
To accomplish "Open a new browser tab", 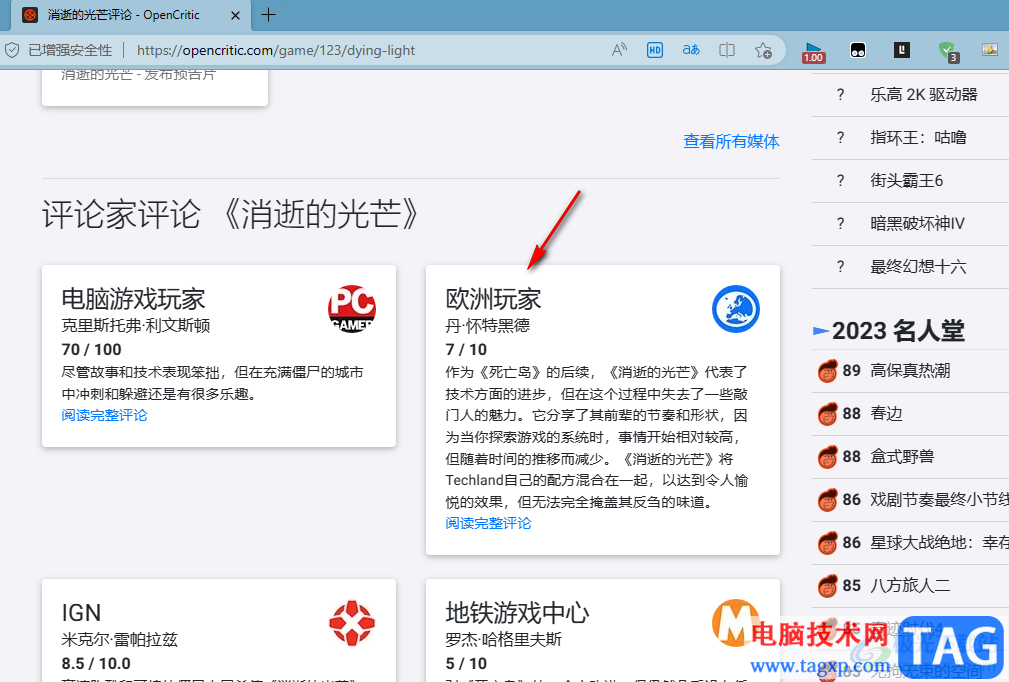I will [268, 15].
